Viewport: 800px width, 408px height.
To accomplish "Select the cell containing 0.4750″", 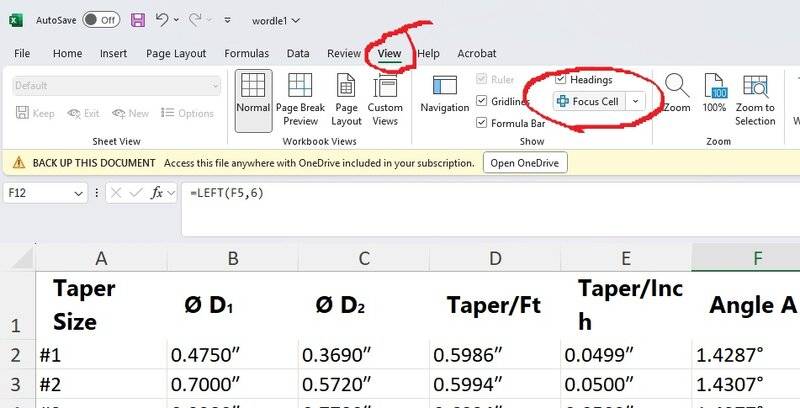I will tap(233, 355).
